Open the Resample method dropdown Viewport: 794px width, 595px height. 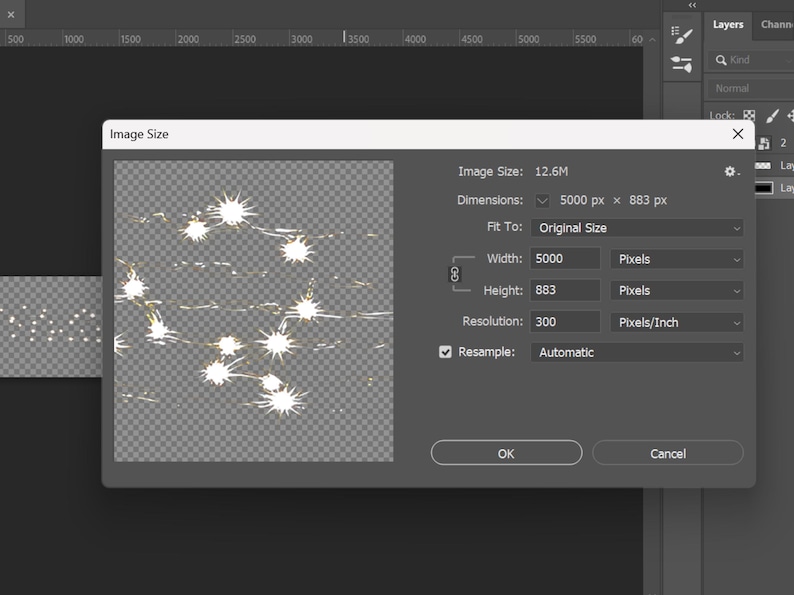[637, 352]
